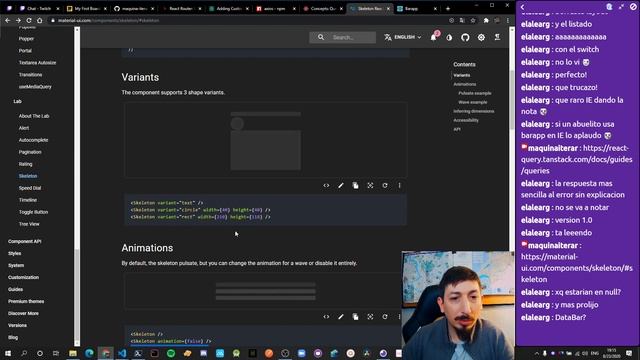Open the ENGLISH language dropdown

coord(402,37)
